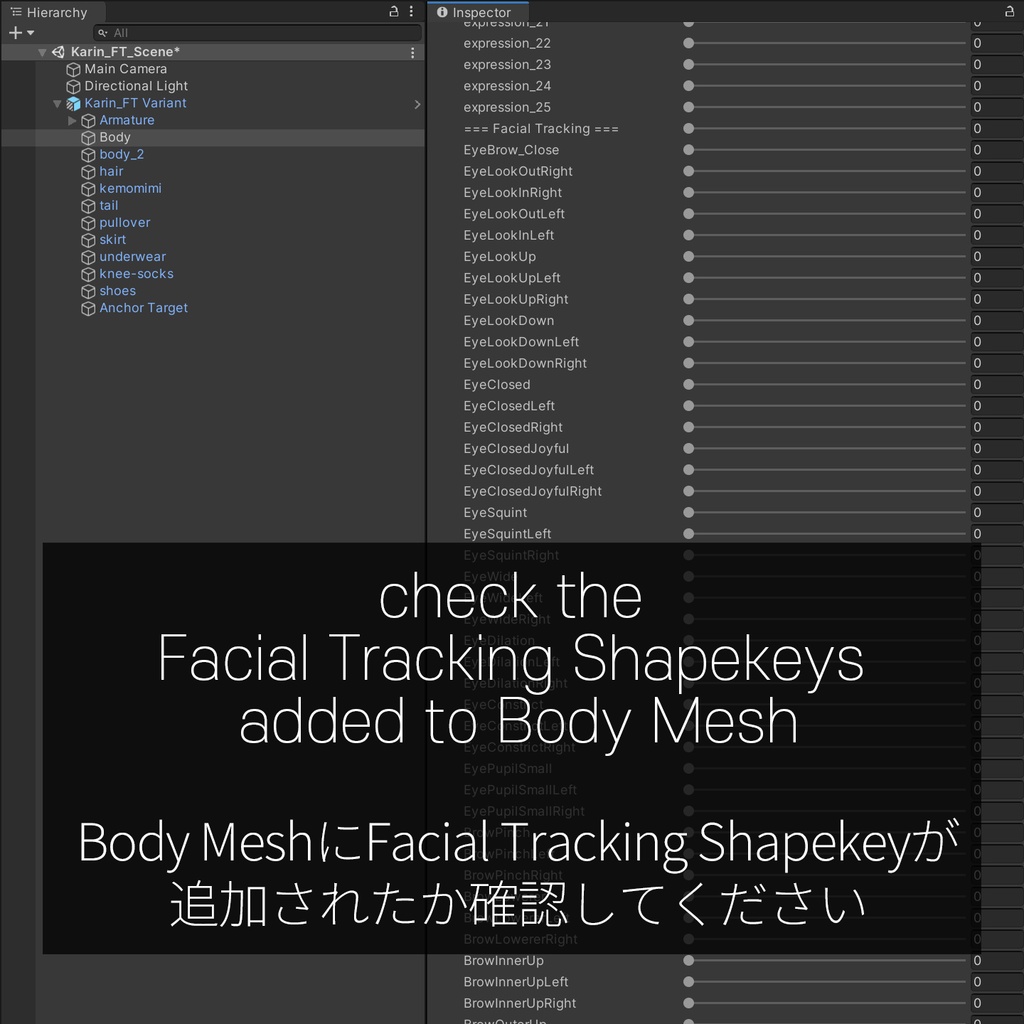Screen dimensions: 1024x1024
Task: Collapse the Karin_FT_Scene hierarchy root
Action: coord(42,51)
